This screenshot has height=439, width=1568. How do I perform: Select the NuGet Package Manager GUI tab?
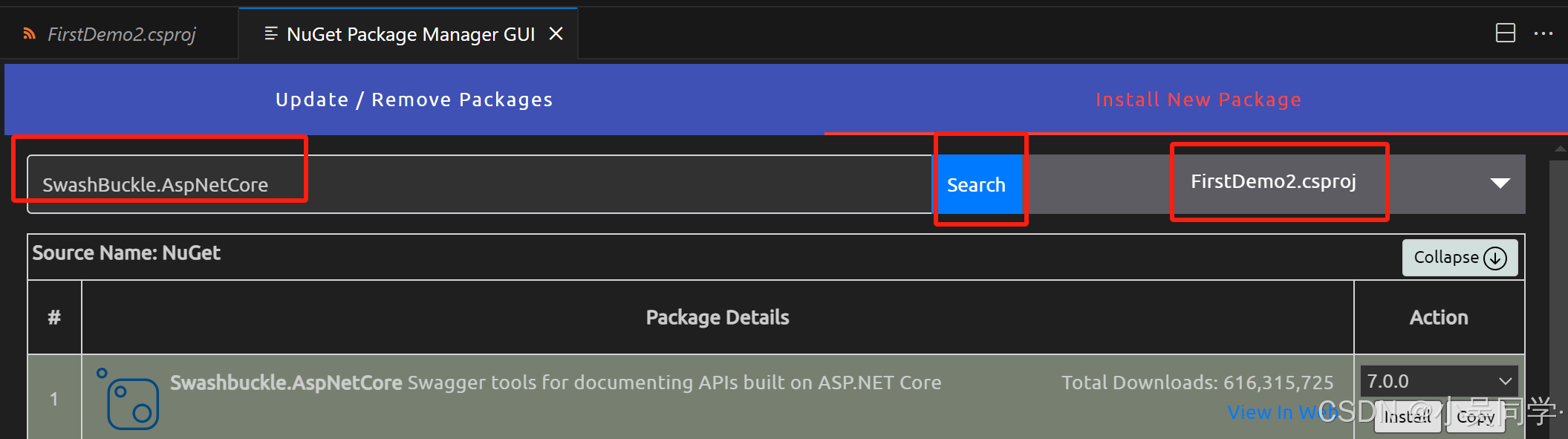[x=410, y=34]
